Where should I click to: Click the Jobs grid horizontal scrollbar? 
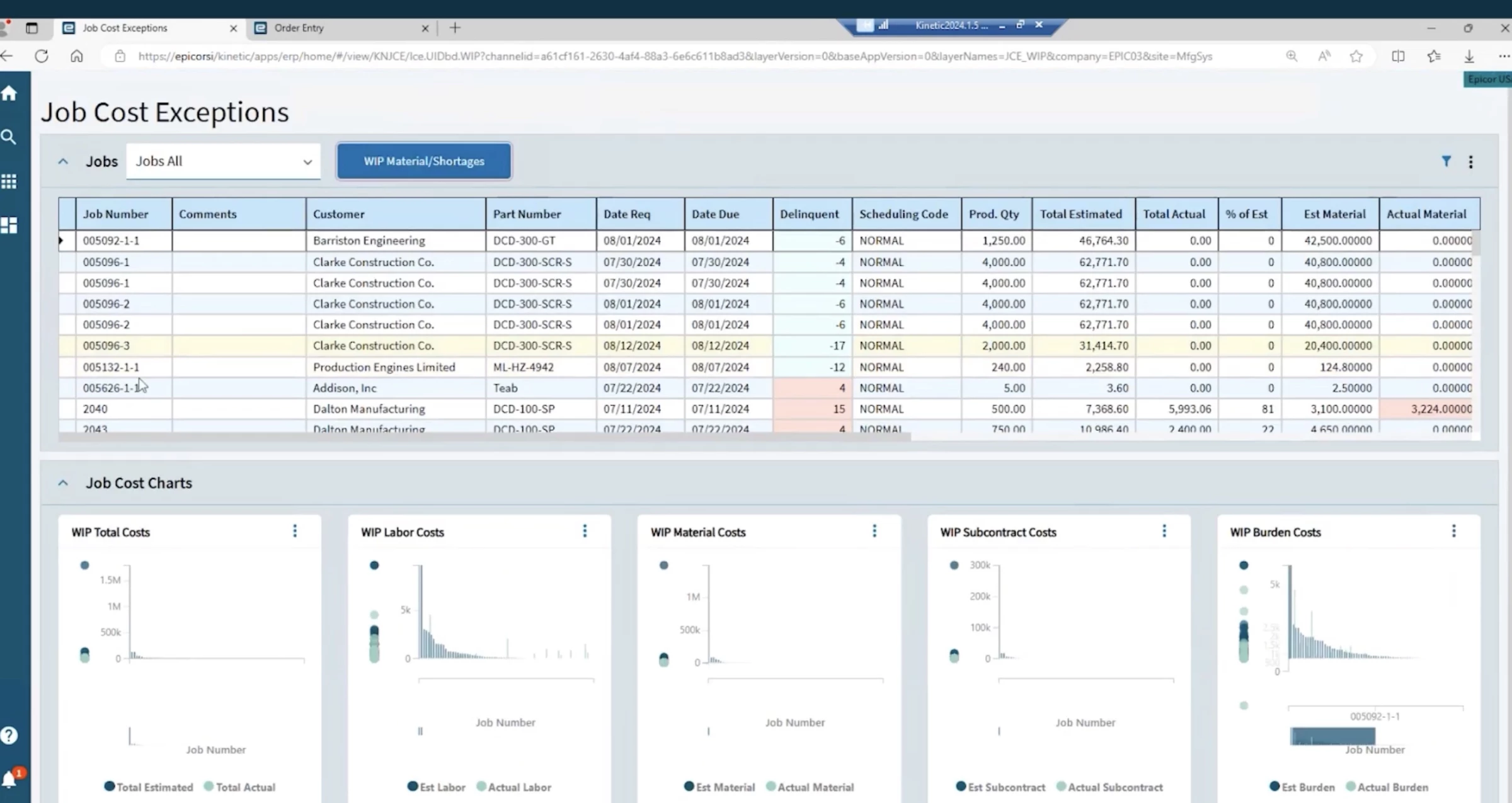pos(484,436)
